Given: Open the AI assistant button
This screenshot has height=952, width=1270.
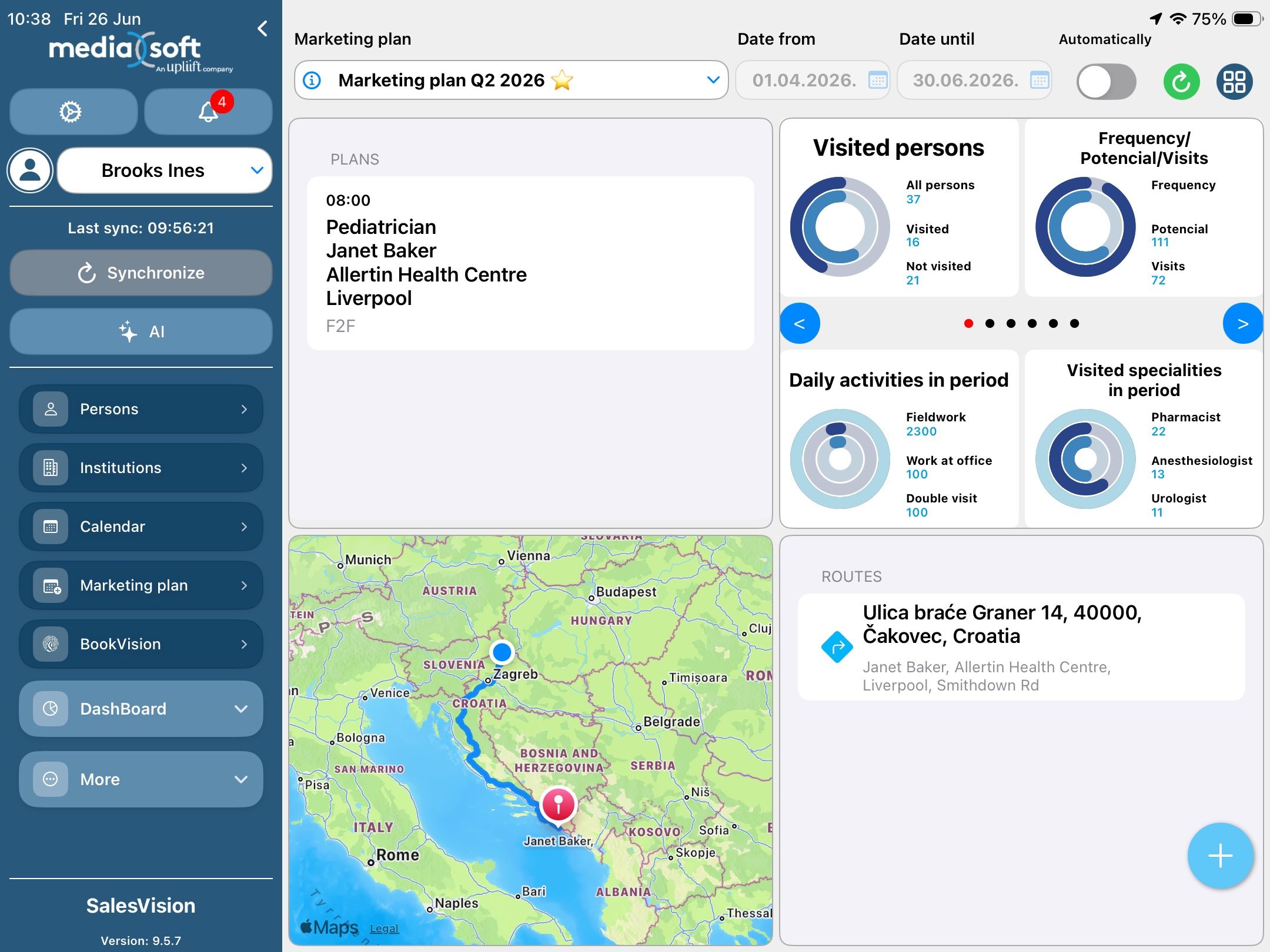Looking at the screenshot, I should click(141, 331).
